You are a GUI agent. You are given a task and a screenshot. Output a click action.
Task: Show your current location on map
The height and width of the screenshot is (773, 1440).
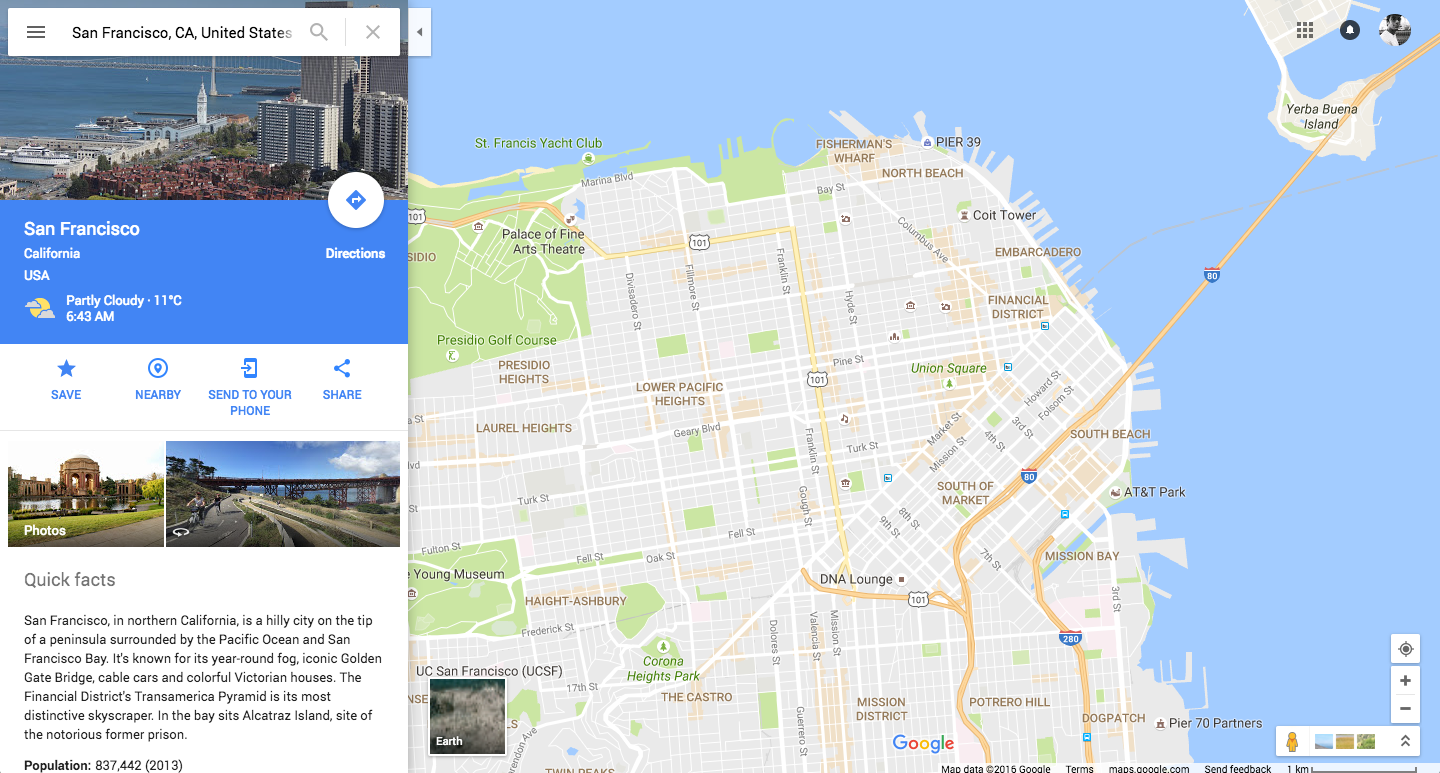(x=1406, y=649)
